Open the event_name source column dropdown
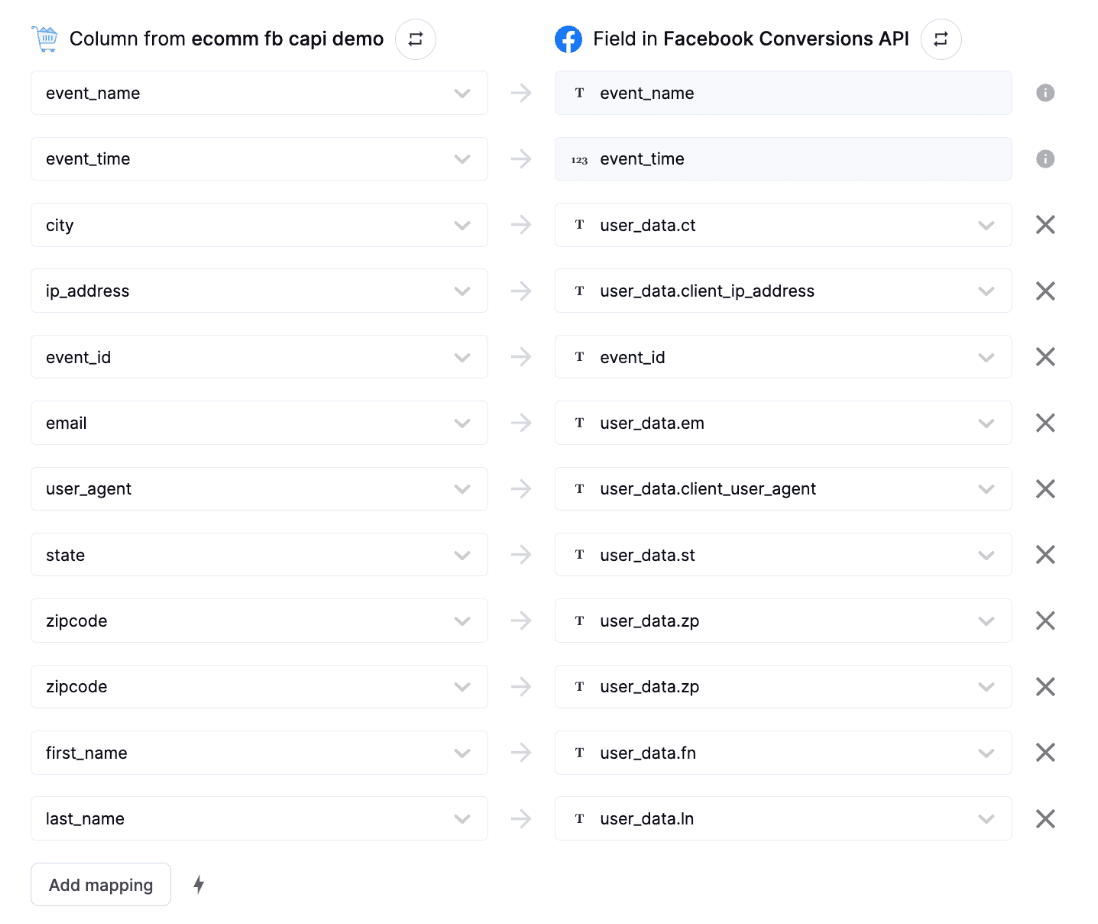 click(x=259, y=93)
